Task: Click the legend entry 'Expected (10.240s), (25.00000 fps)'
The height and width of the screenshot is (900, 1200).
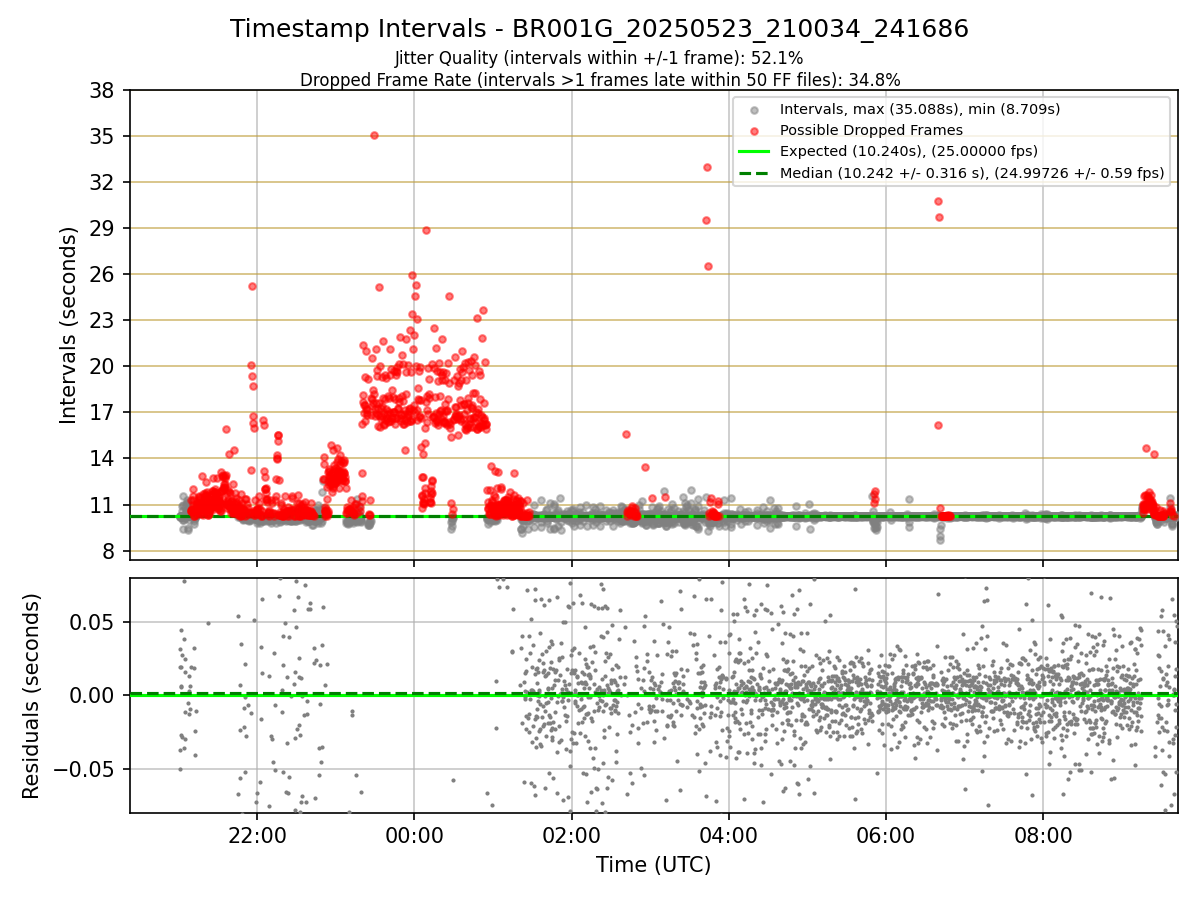Action: tap(909, 151)
